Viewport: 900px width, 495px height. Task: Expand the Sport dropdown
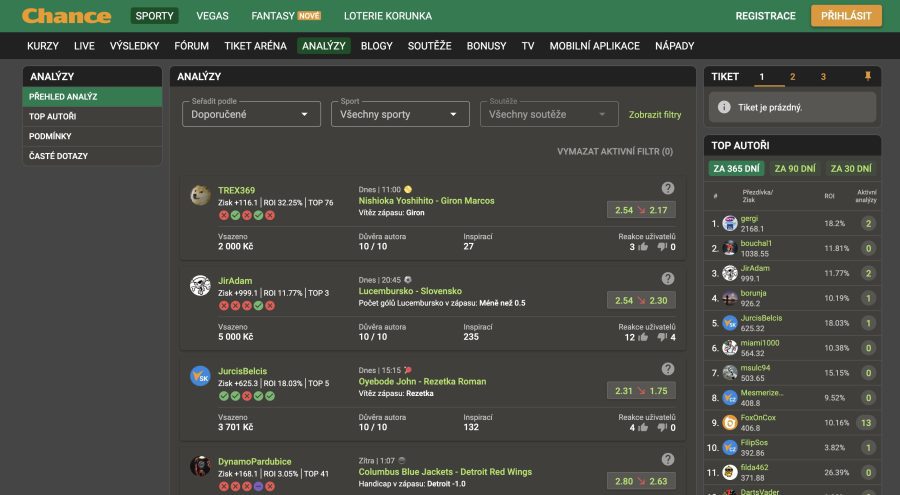[400, 114]
